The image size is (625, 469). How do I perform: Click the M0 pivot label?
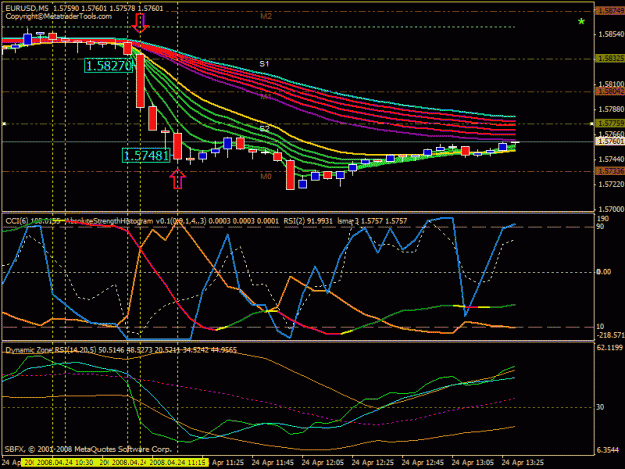(x=266, y=176)
